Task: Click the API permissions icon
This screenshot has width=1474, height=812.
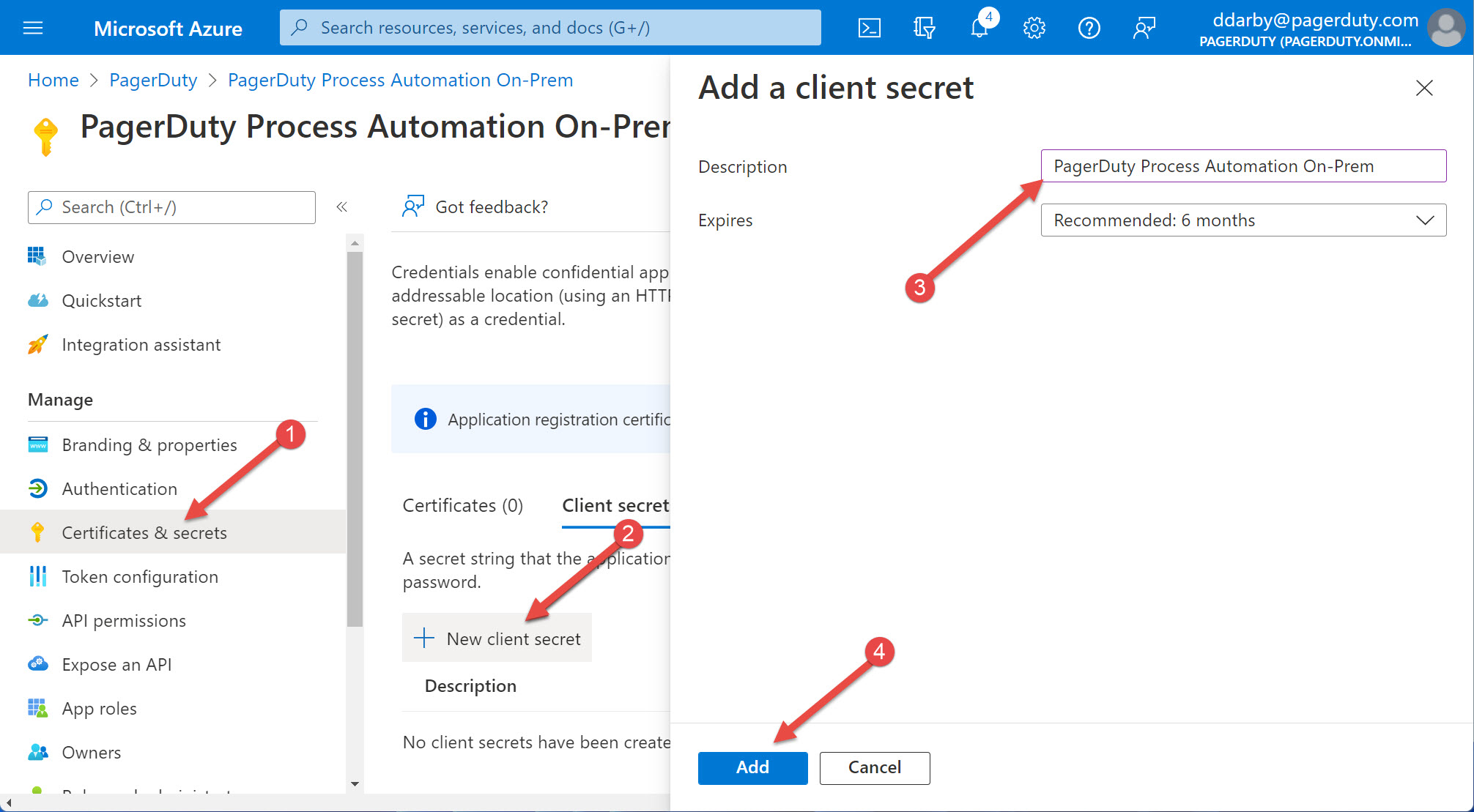Action: coord(37,620)
